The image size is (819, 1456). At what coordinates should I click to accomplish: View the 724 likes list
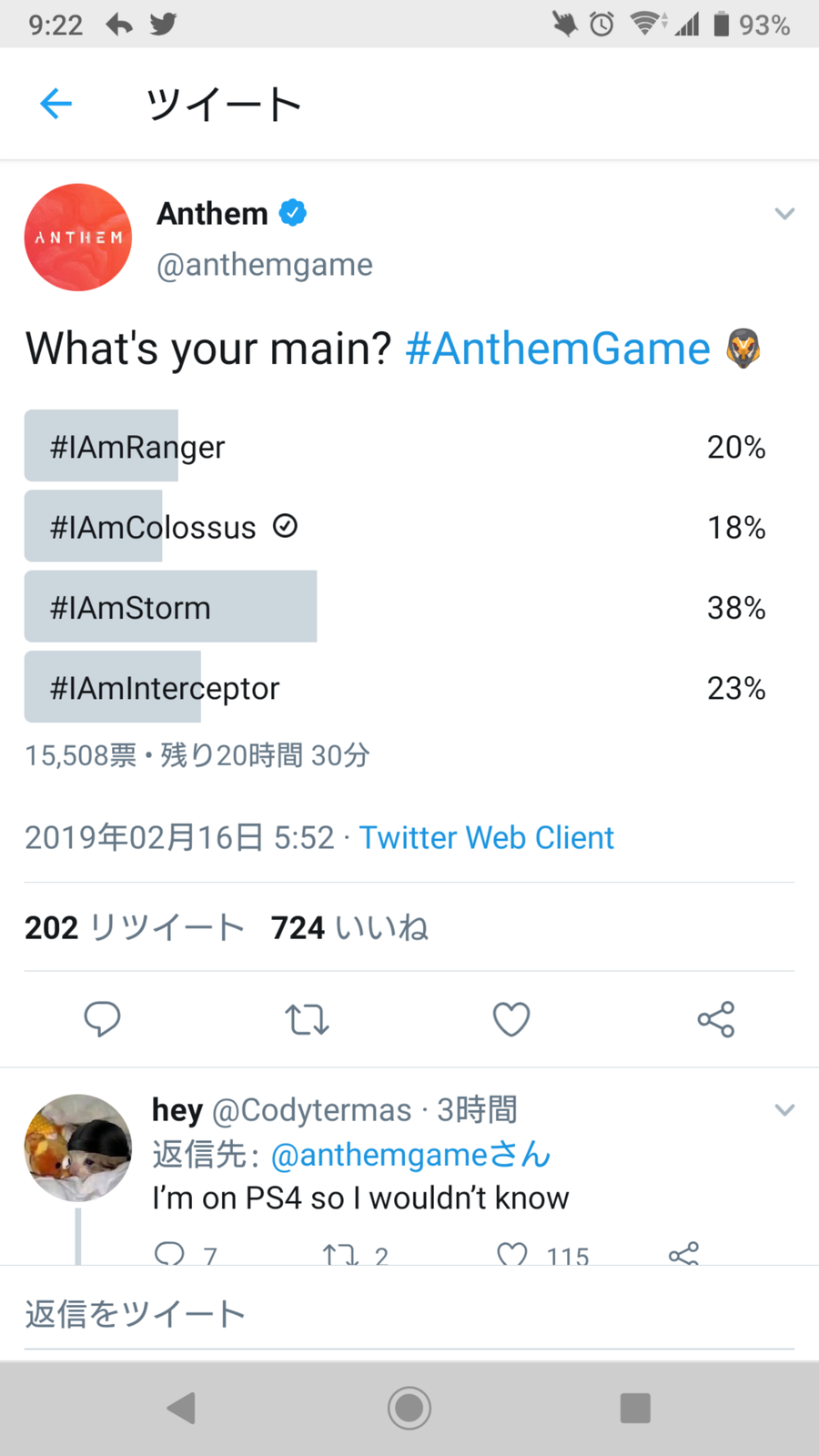pos(349,927)
